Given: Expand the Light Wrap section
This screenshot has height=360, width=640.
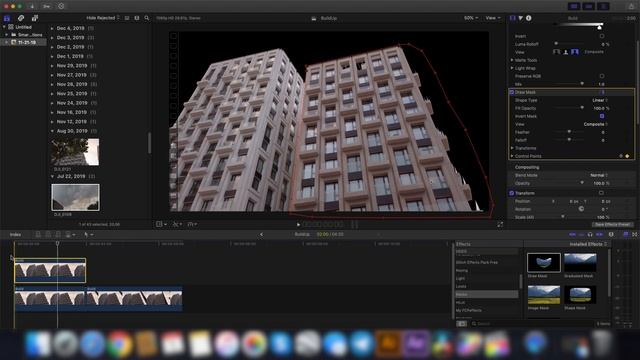Looking at the screenshot, I should click(512, 68).
